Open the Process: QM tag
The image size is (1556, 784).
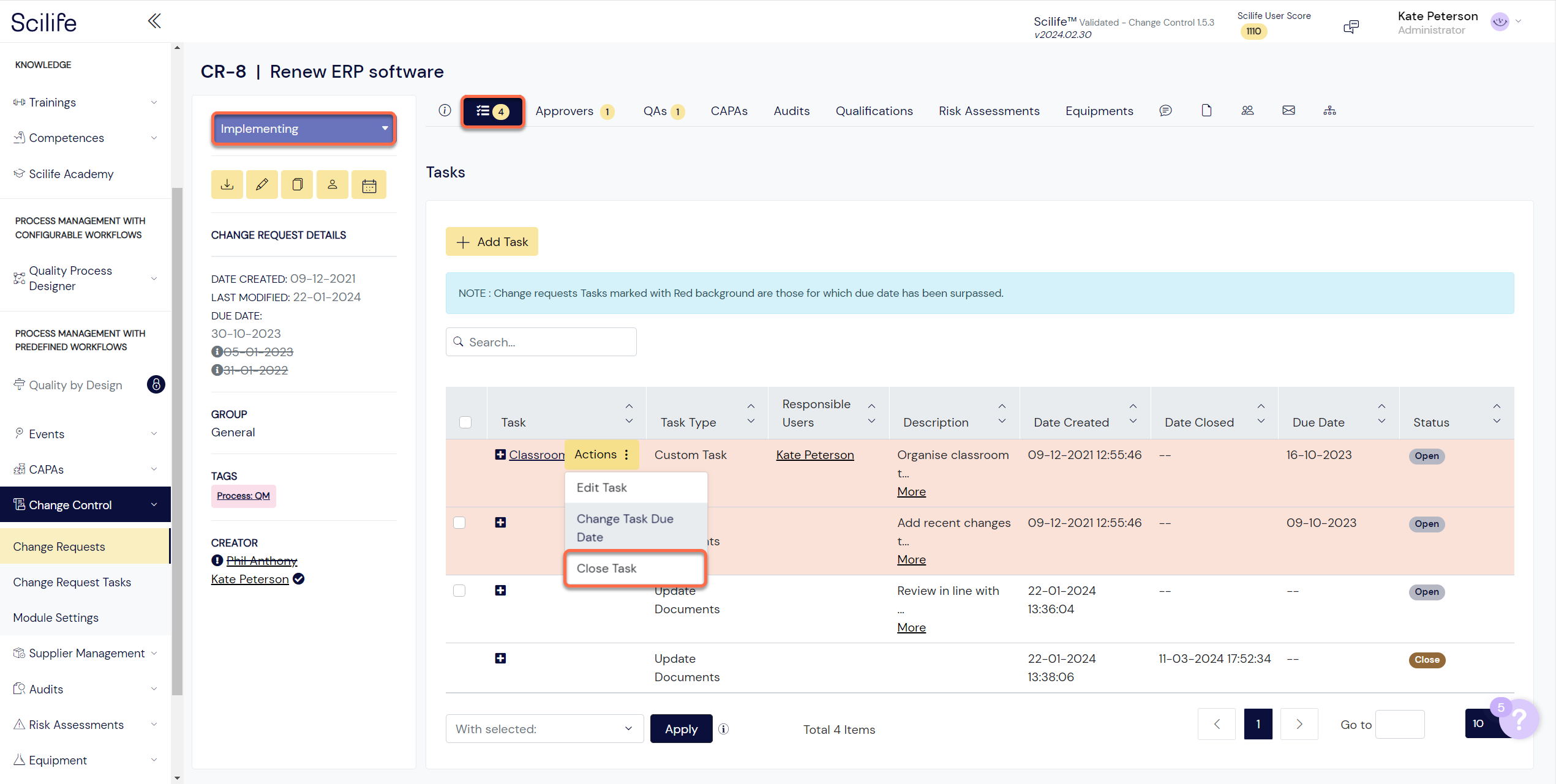coord(243,496)
